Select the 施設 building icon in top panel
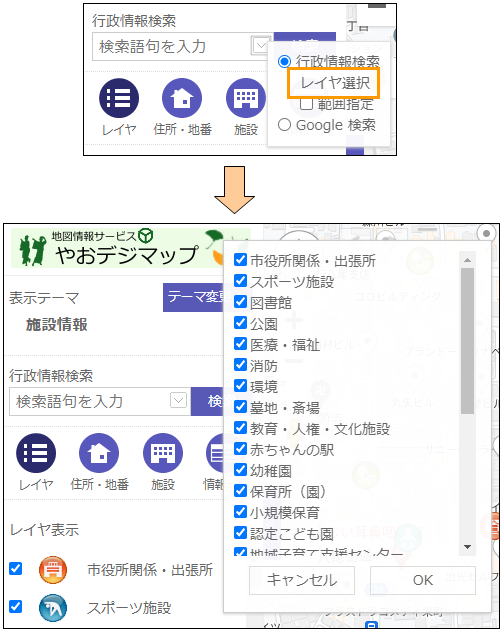The height and width of the screenshot is (630, 503). pos(245,98)
